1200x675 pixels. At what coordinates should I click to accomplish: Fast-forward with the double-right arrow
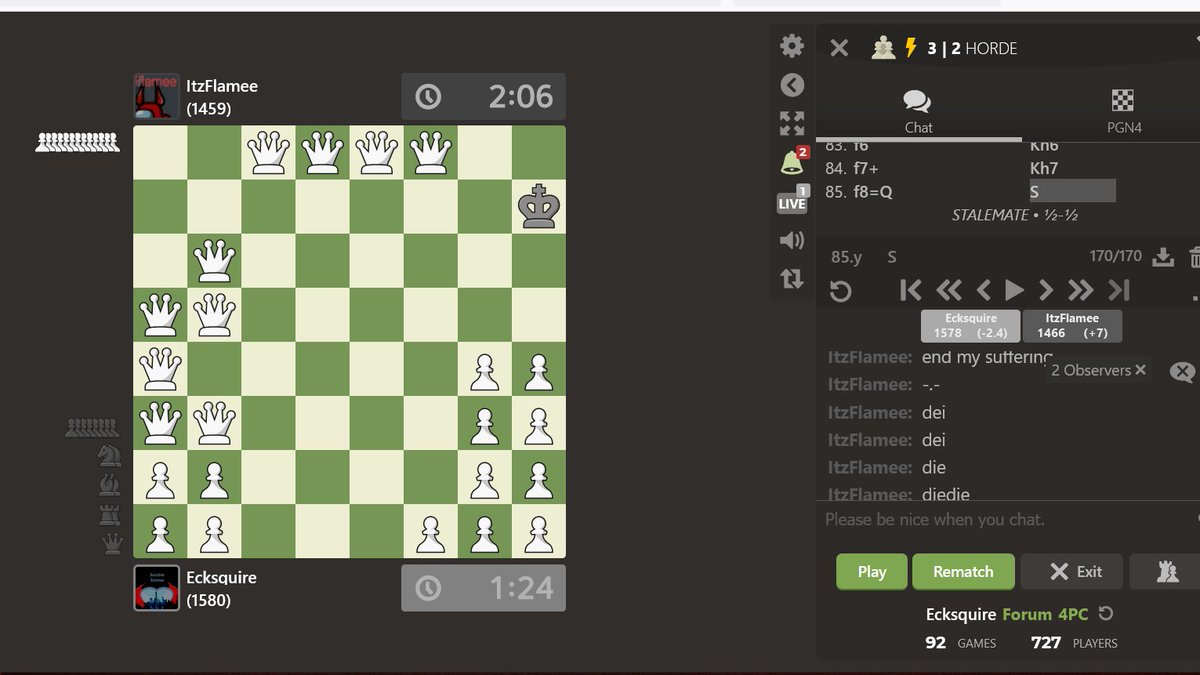(1080, 290)
